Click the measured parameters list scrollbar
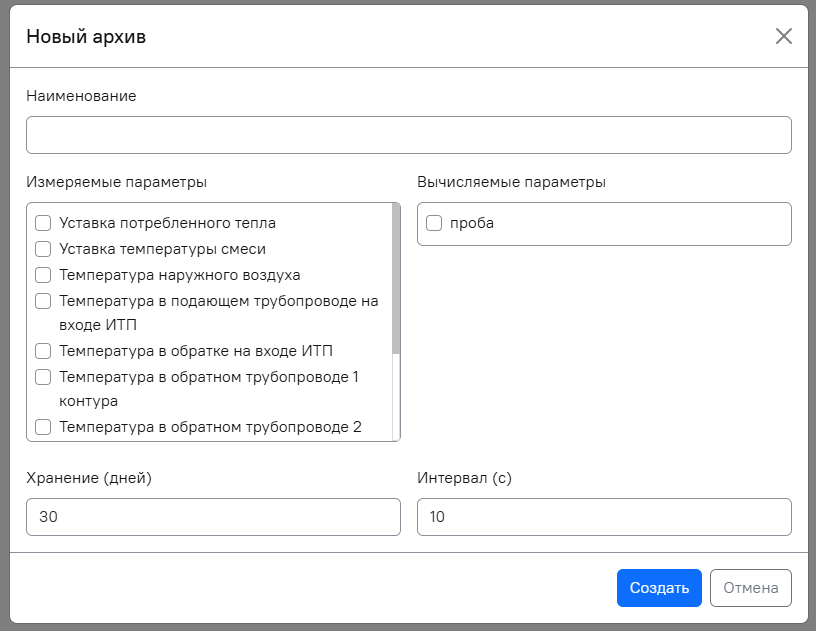 pos(396,280)
